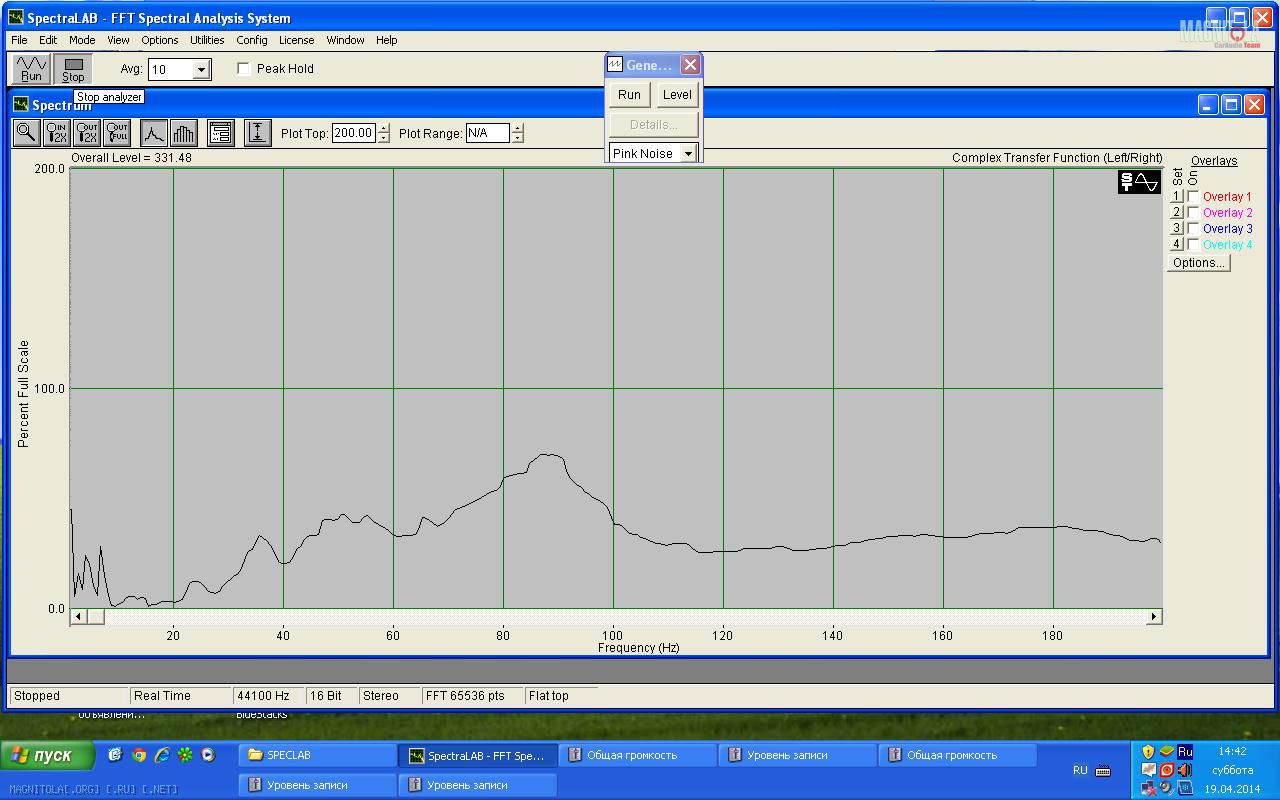Image resolution: width=1280 pixels, height=800 pixels.
Task: Decrease Plot Range with down arrow
Action: (x=517, y=138)
